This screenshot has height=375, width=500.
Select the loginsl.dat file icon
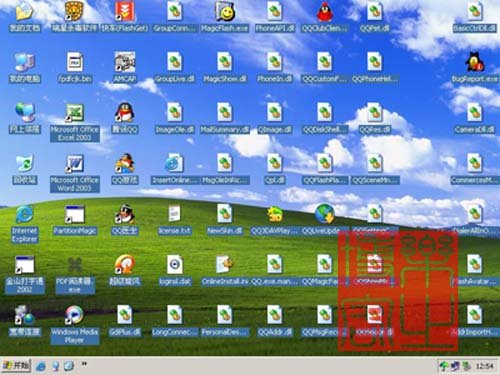(175, 265)
